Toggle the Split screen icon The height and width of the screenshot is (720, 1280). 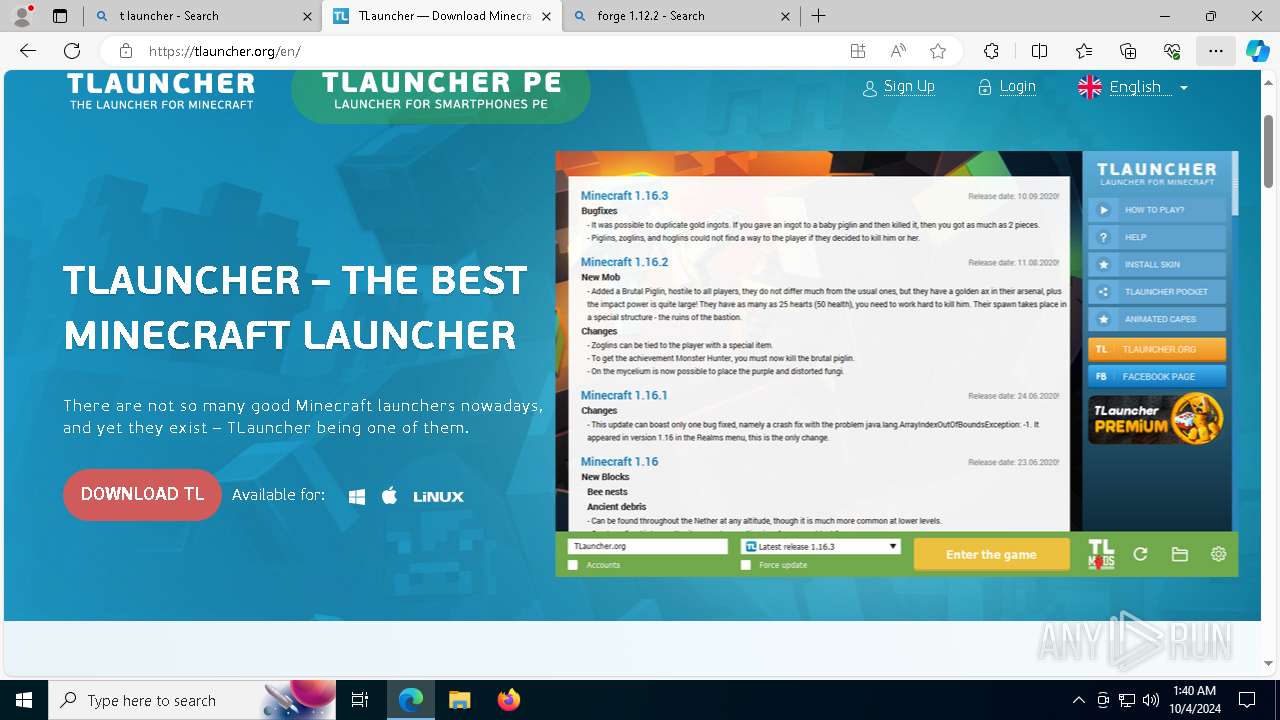coord(1039,51)
